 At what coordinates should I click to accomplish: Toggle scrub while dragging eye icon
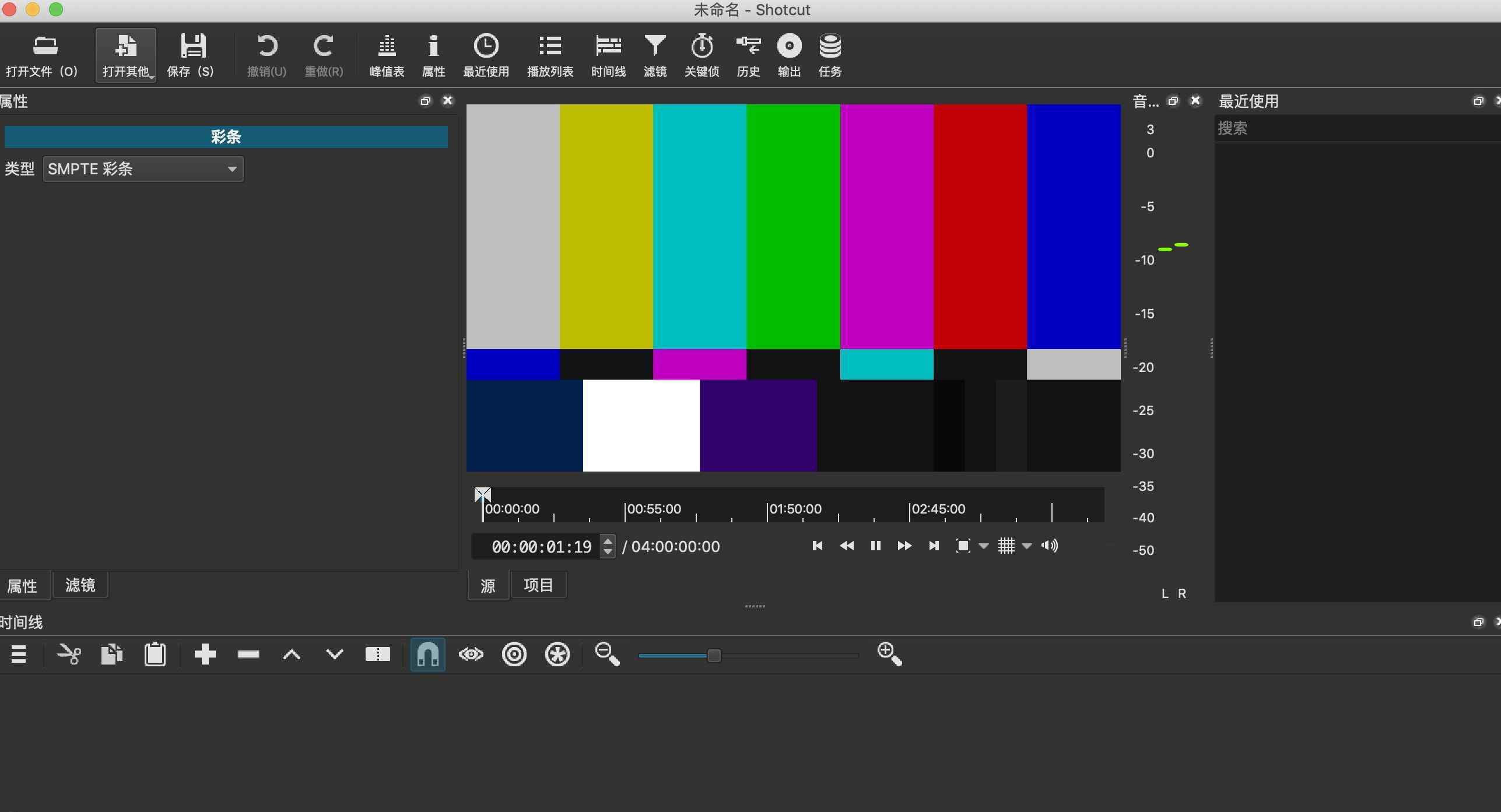(471, 655)
